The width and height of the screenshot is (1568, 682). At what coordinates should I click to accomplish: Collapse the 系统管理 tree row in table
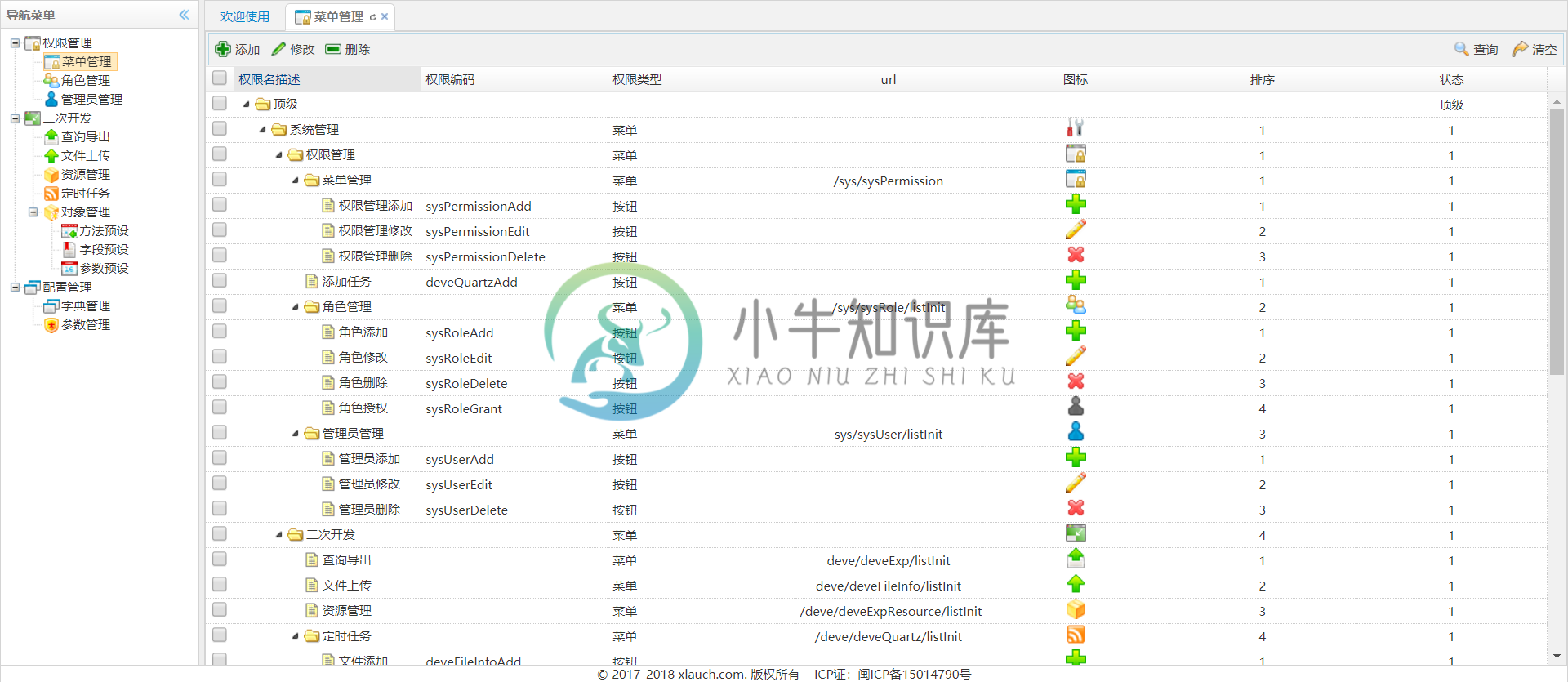[x=262, y=130]
